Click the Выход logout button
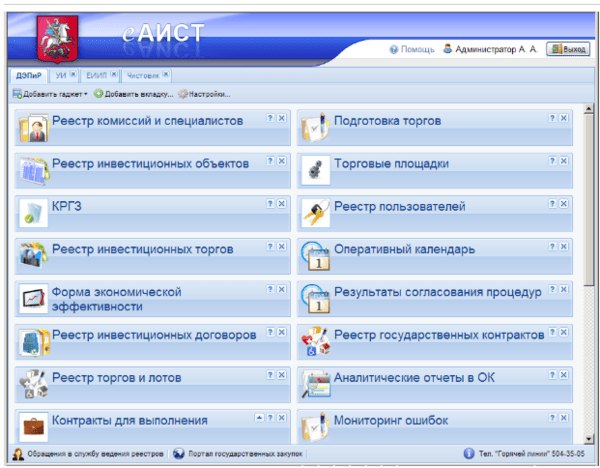Screen dimensions: 600x468 [567, 48]
